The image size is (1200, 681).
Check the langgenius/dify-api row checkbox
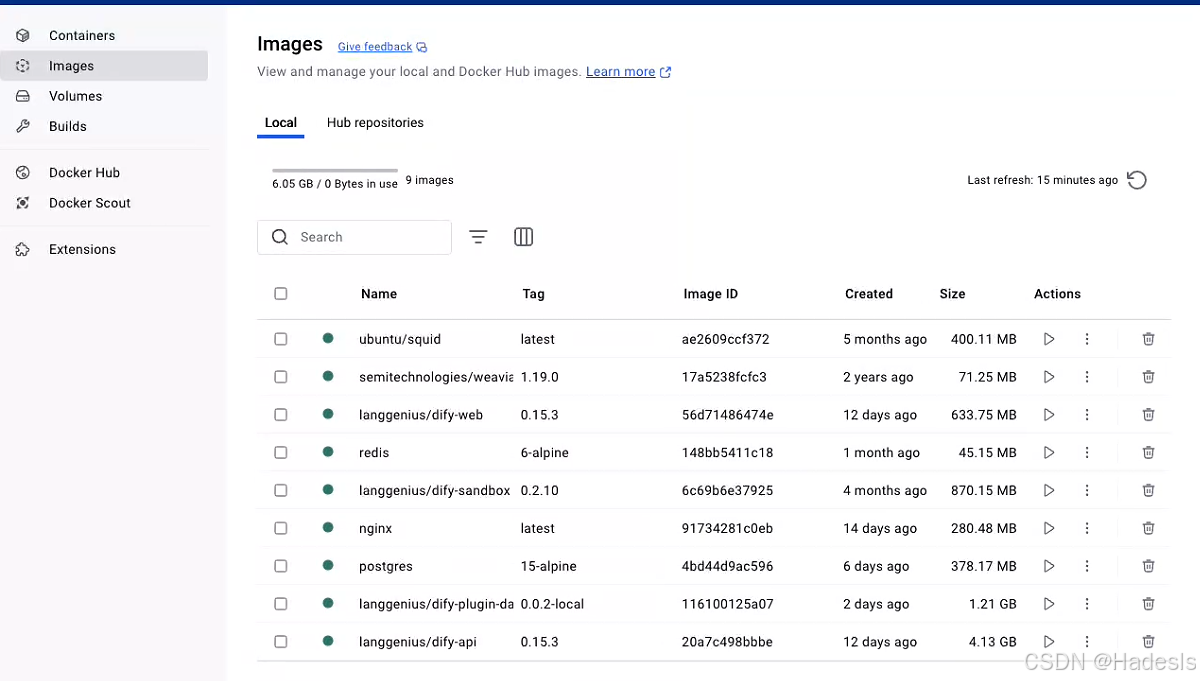281,642
